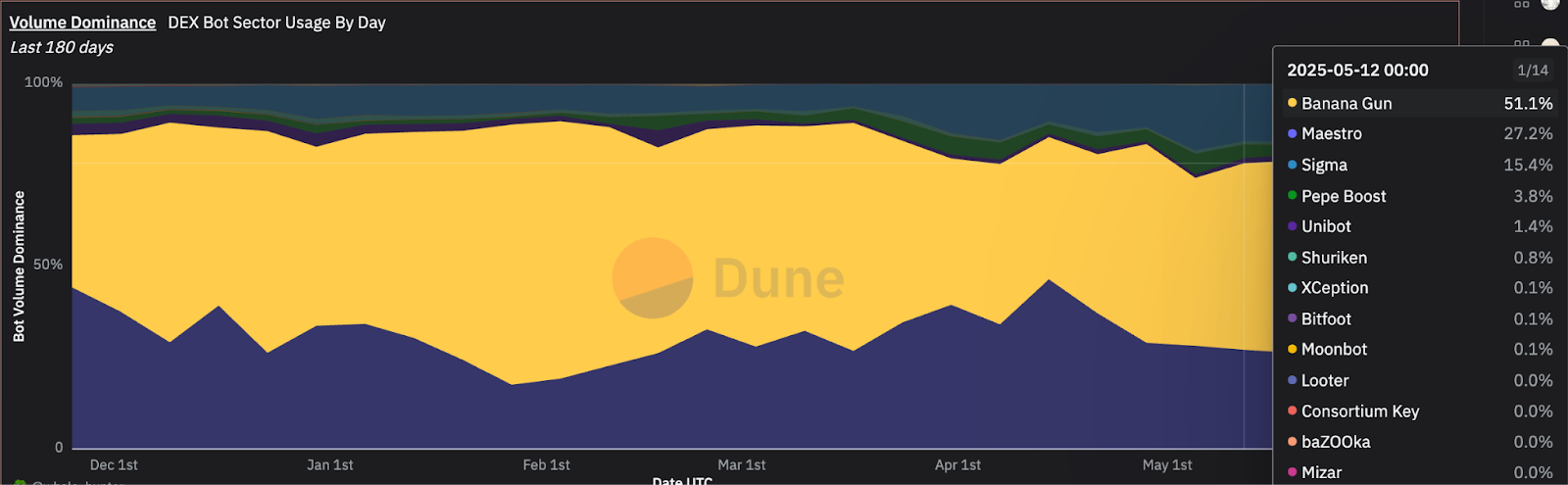Click the May 1st x-axis label

click(x=1167, y=464)
